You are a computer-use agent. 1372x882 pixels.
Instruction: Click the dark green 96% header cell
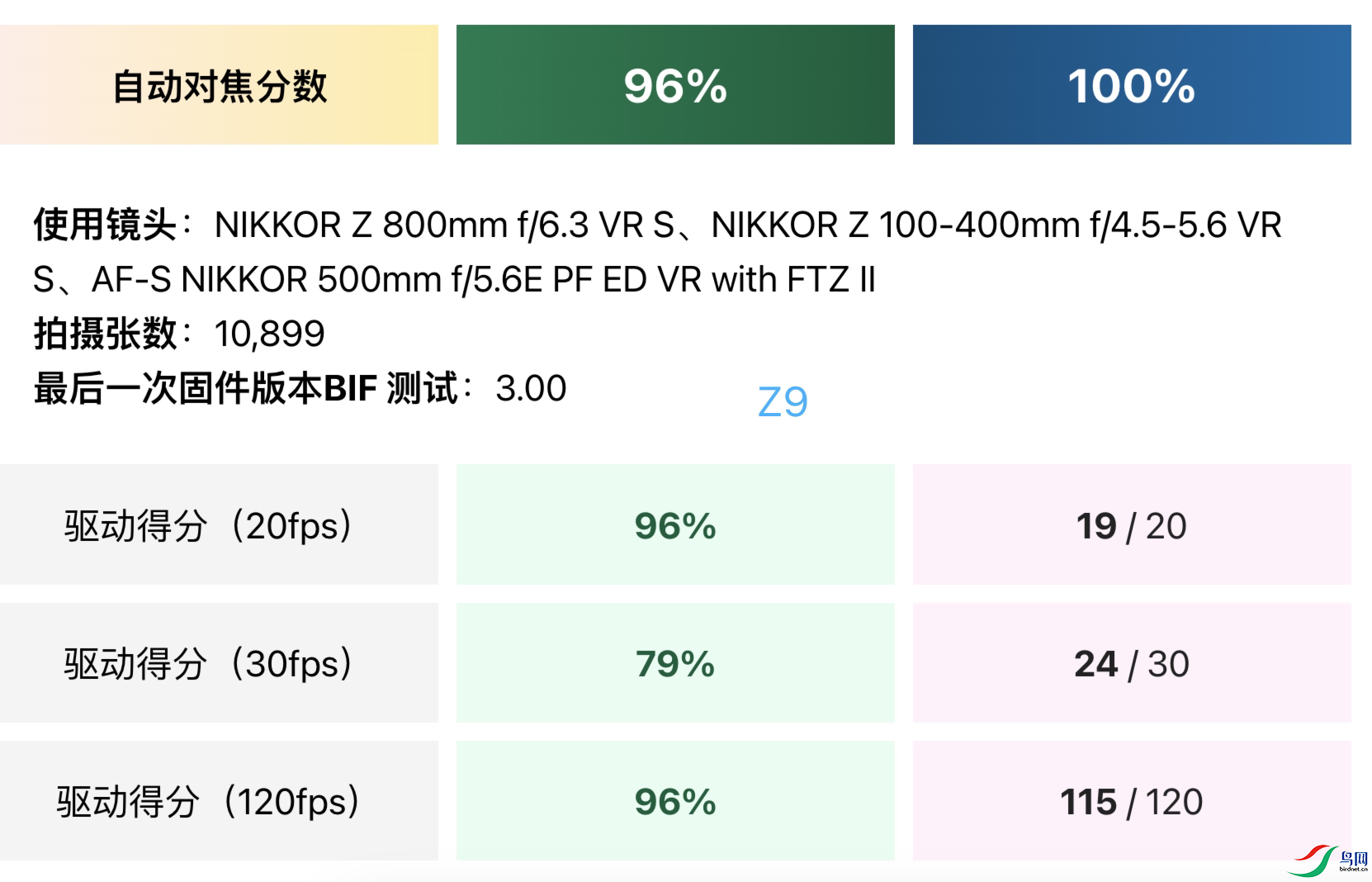click(x=674, y=85)
